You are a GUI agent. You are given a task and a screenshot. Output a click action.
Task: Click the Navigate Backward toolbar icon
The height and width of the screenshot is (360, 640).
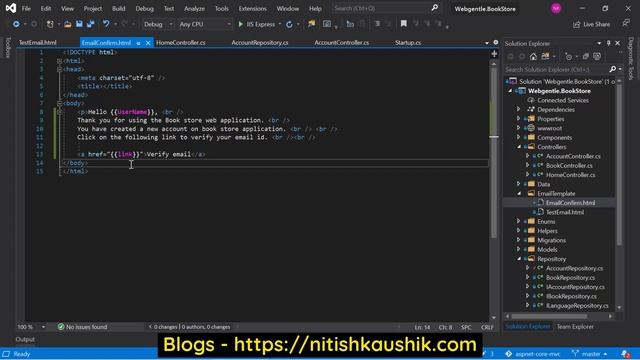(x=16, y=24)
